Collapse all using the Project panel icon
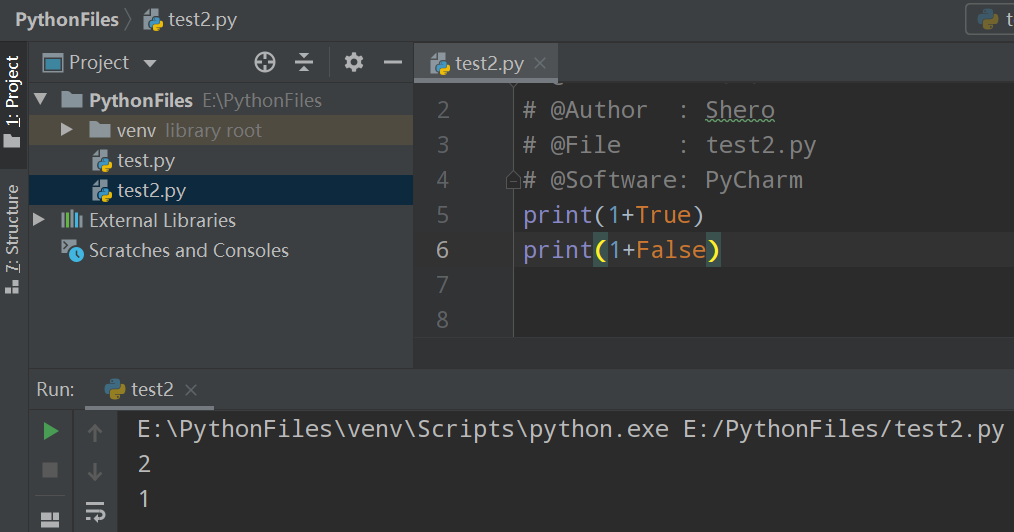Viewport: 1014px width, 532px height. pyautogui.click(x=304, y=63)
